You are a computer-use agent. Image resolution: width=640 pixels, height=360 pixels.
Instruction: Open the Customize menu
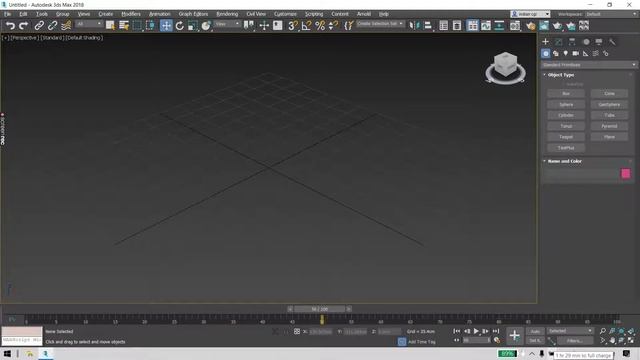[285, 14]
